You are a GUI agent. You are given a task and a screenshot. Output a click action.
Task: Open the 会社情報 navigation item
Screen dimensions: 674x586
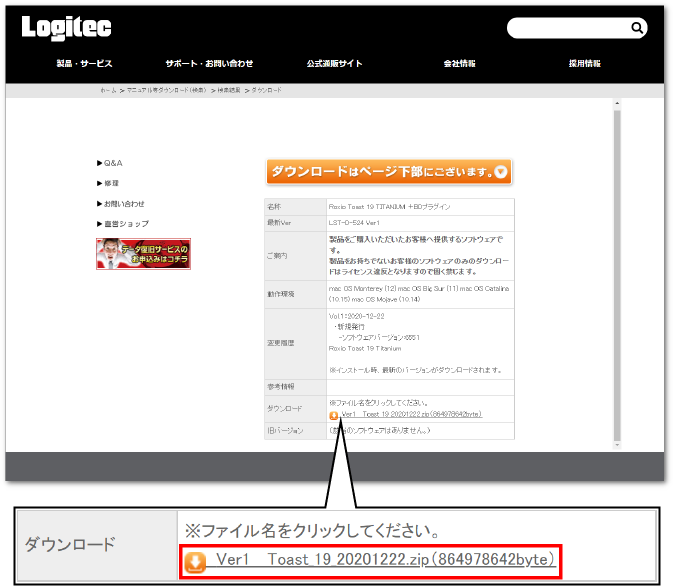point(460,64)
